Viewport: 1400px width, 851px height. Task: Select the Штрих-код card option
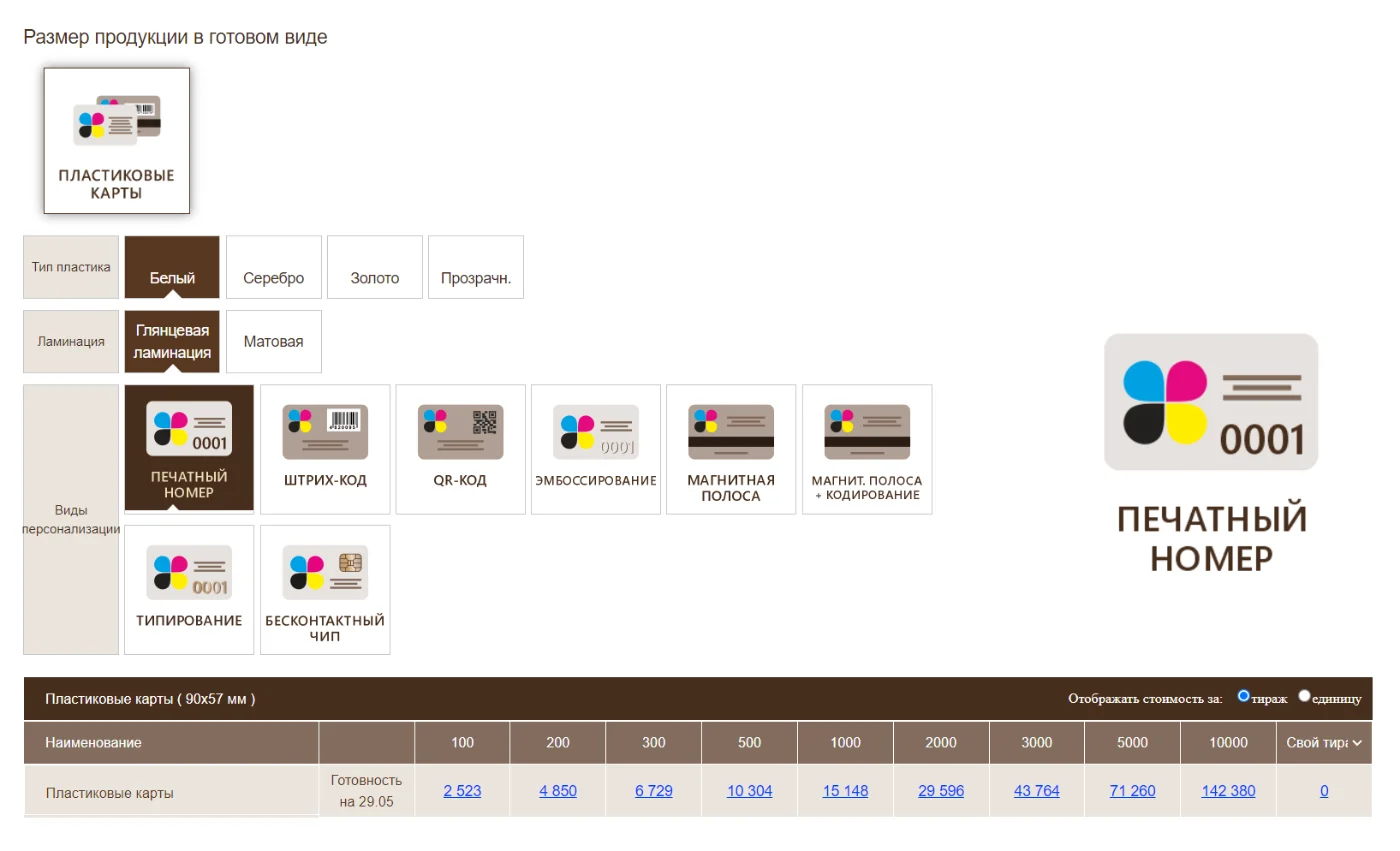[325, 449]
